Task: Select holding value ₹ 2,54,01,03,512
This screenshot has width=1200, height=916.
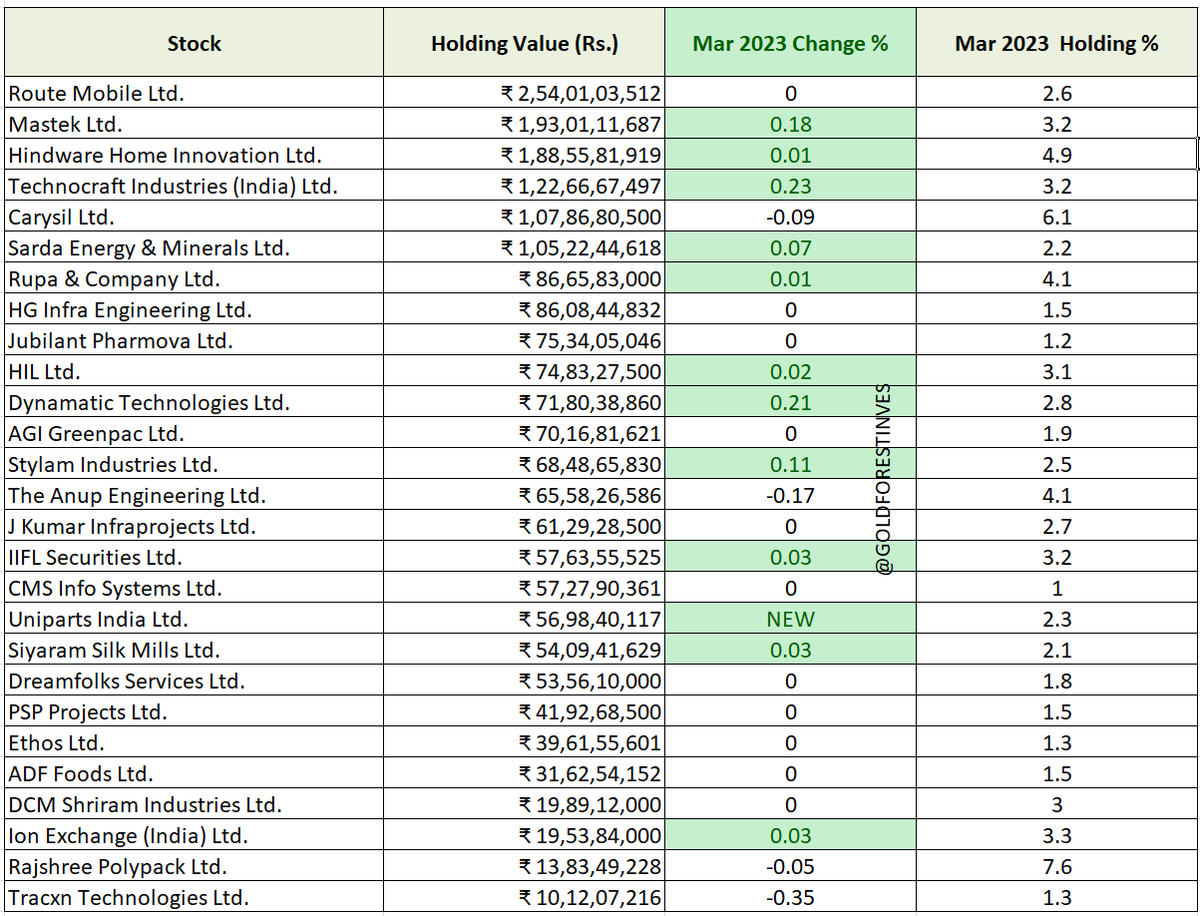Action: point(524,94)
